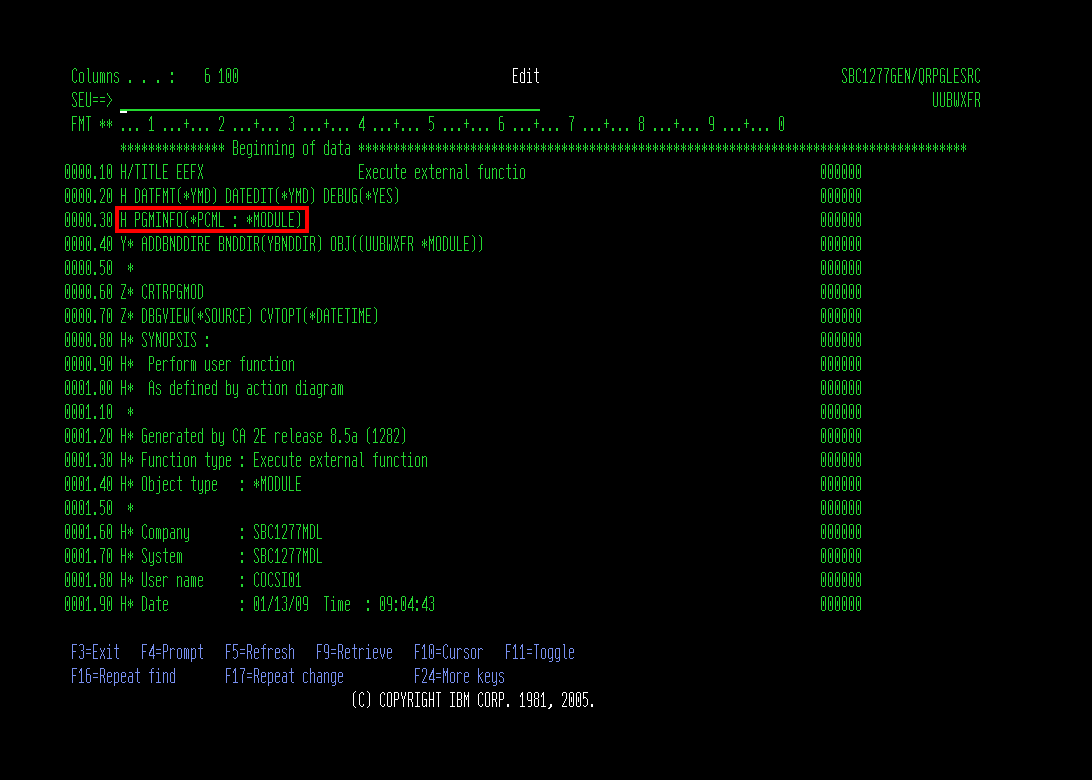Click sequence number 0001.20 field
The height and width of the screenshot is (780, 1092).
point(88,437)
